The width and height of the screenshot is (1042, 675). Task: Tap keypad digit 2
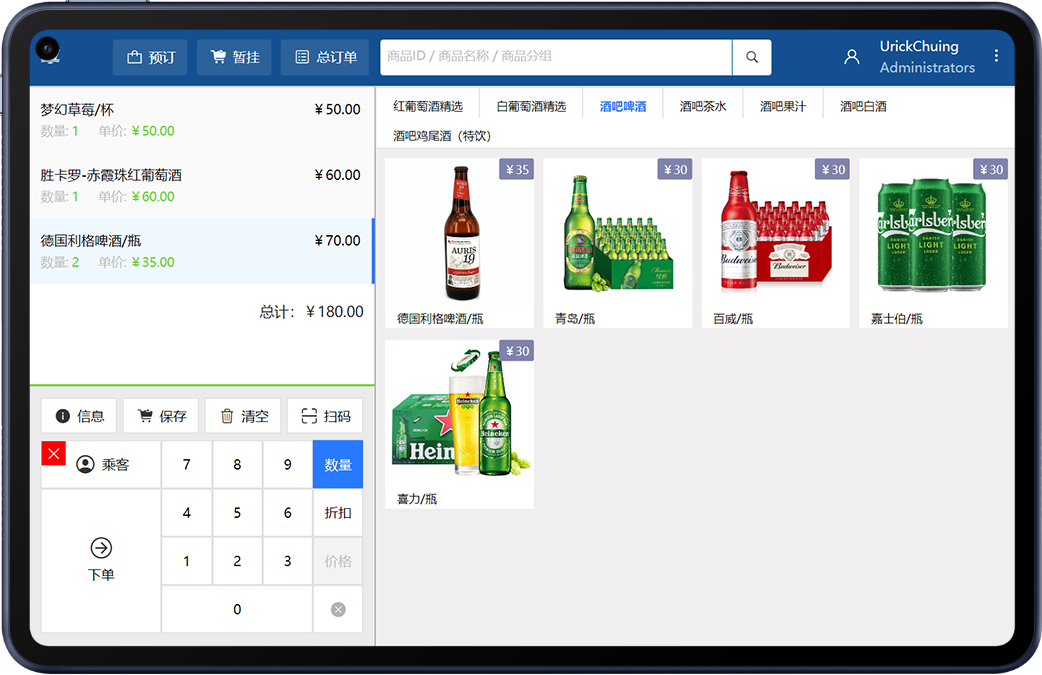pos(237,561)
